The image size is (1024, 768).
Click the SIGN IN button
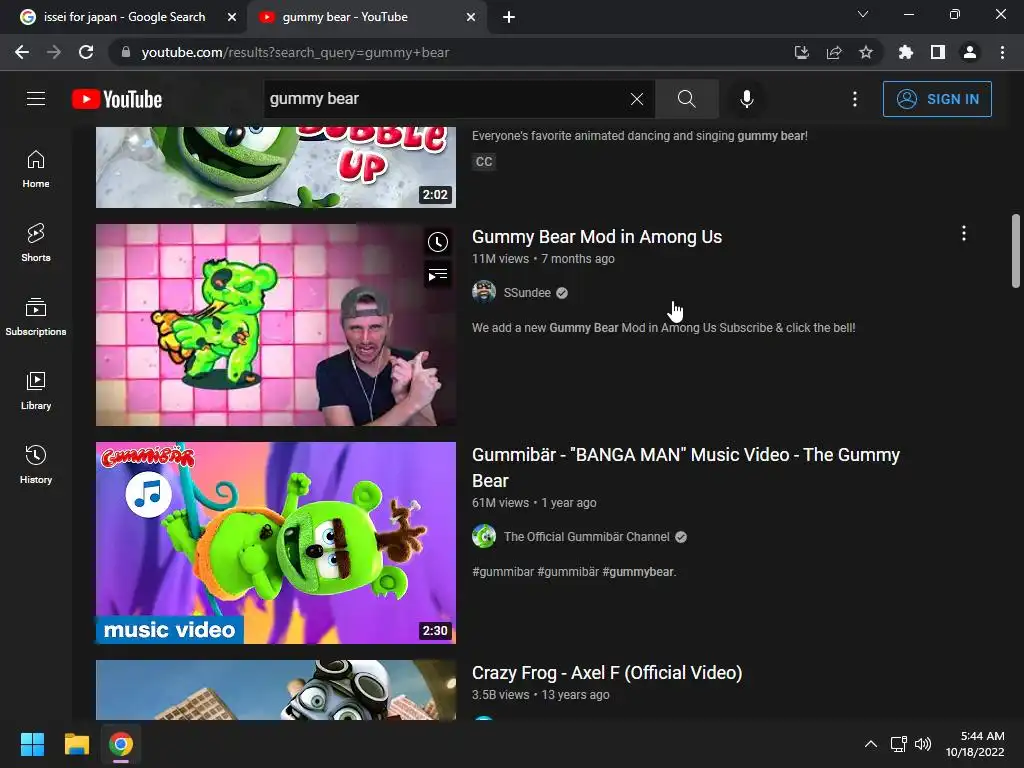pos(937,99)
